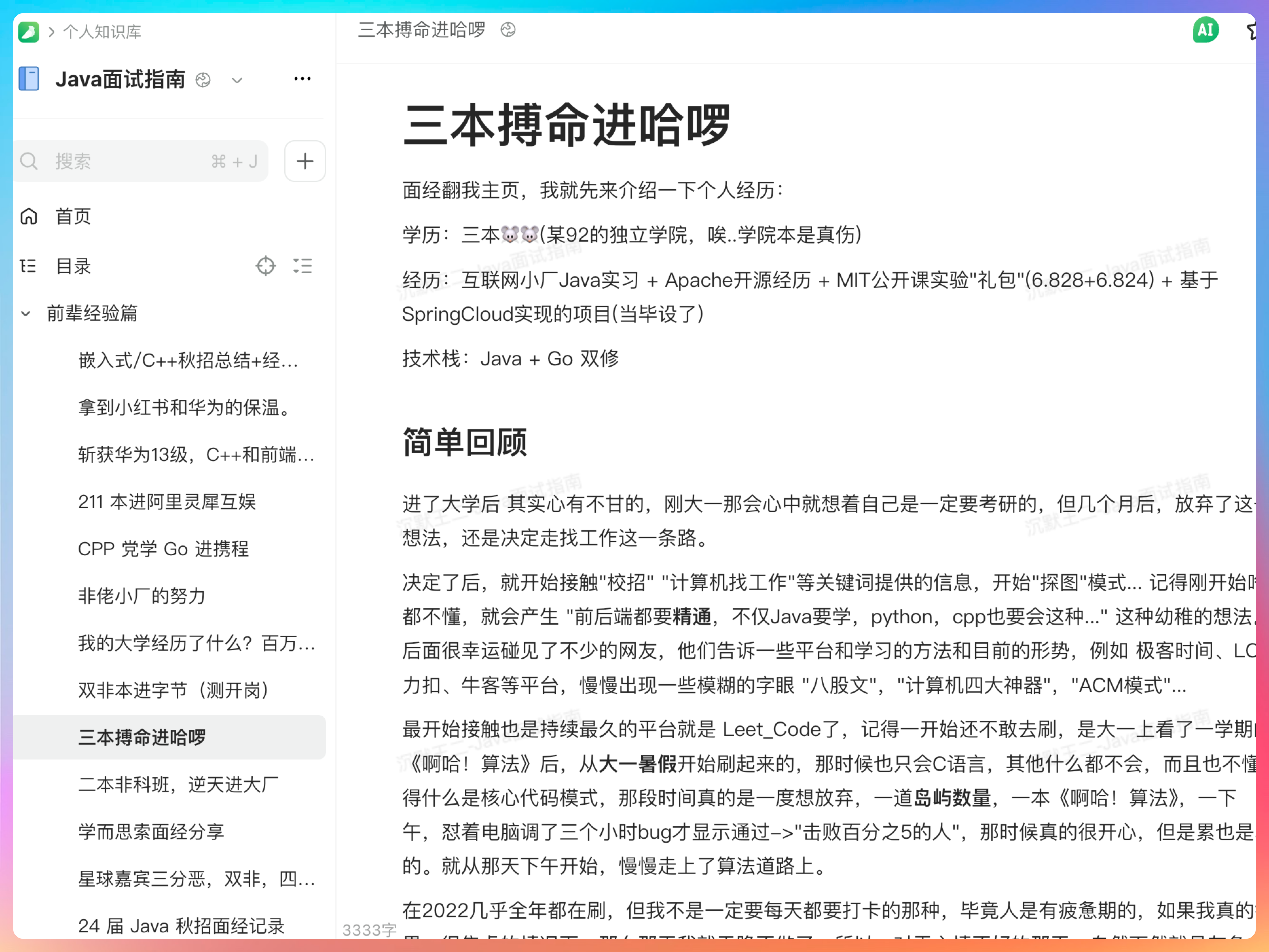Open the 个人知识库 breadcrumb link
The image size is (1269, 952).
pyautogui.click(x=102, y=31)
